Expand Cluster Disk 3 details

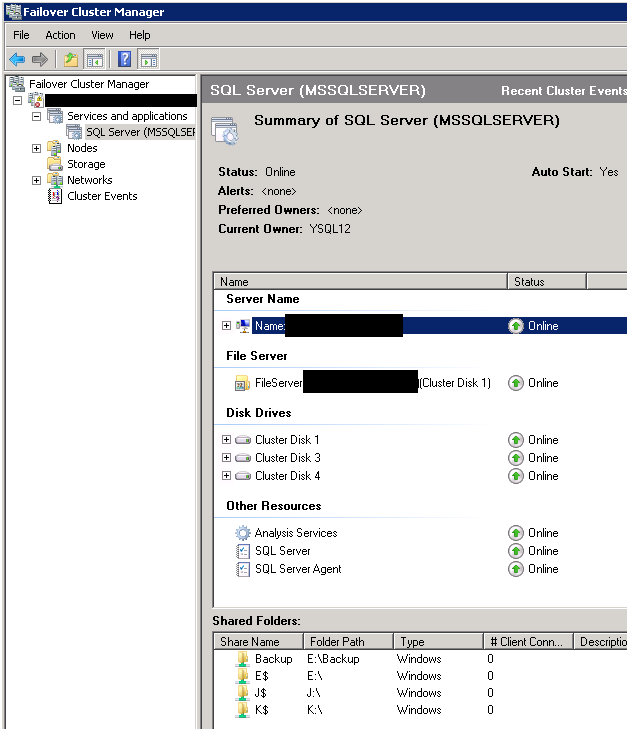tap(227, 458)
